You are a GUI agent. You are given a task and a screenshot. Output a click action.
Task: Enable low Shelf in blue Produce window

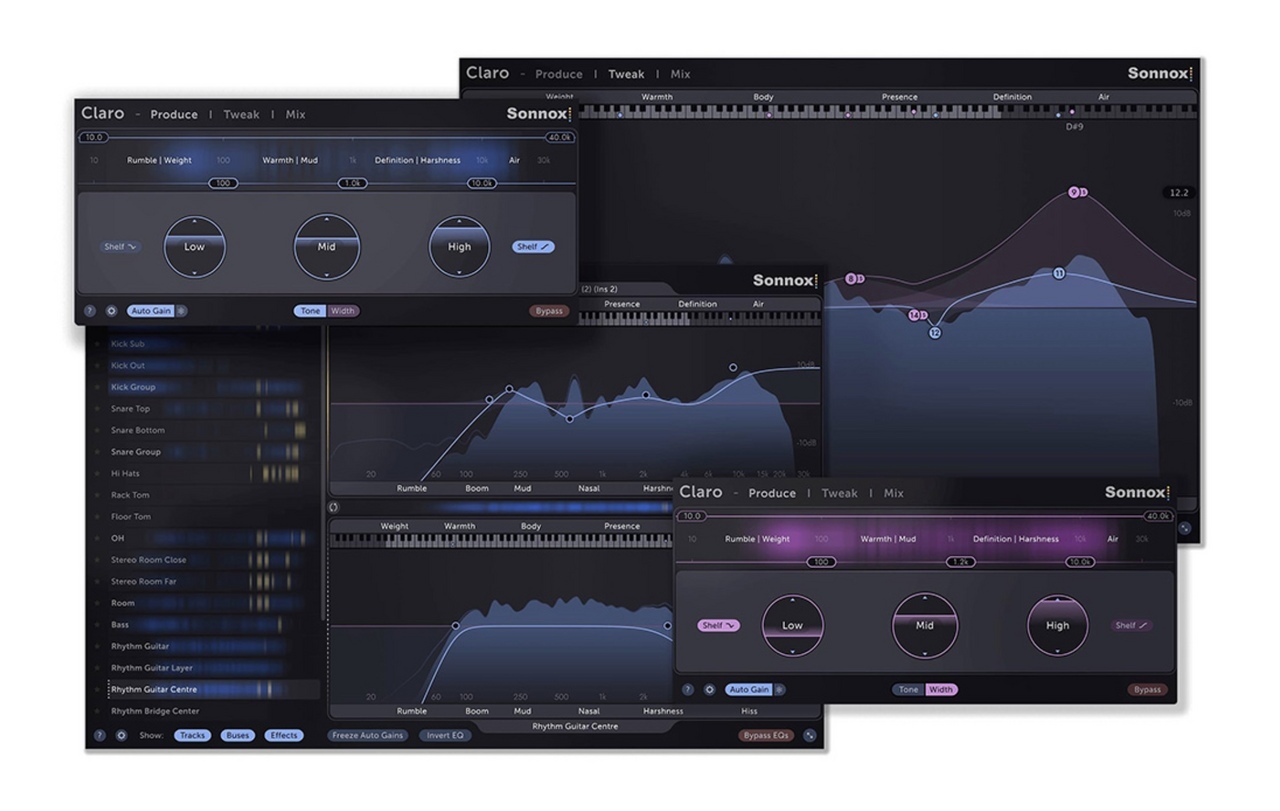pyautogui.click(x=122, y=247)
